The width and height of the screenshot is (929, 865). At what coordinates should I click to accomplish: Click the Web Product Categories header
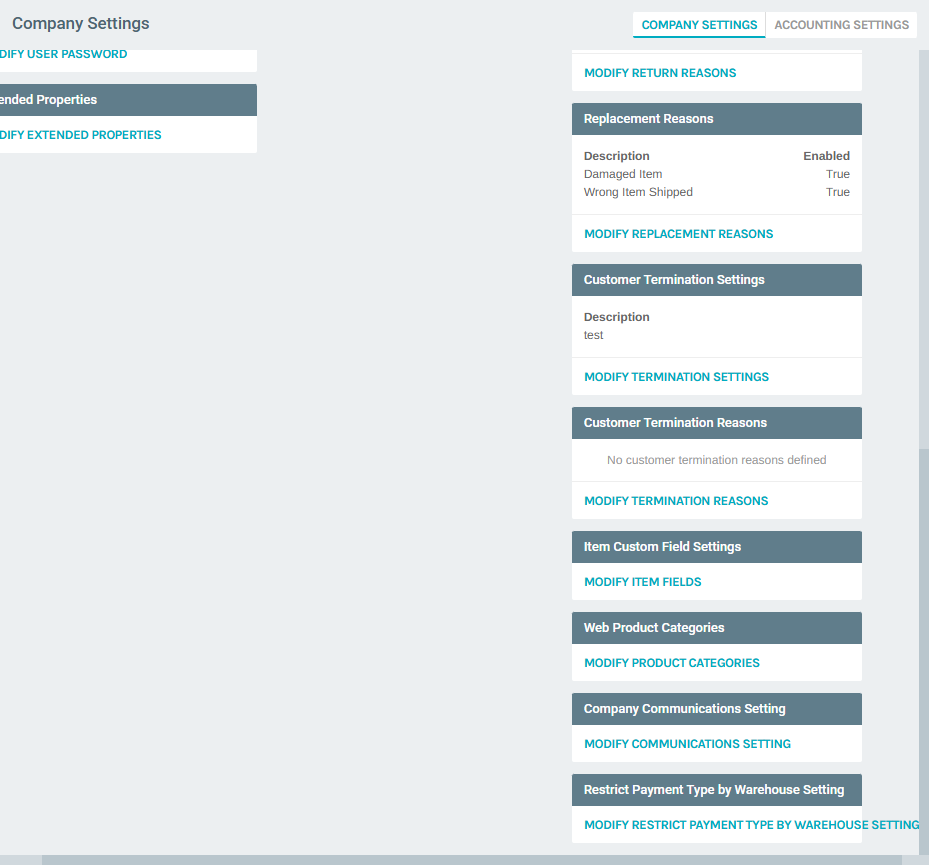click(716, 627)
